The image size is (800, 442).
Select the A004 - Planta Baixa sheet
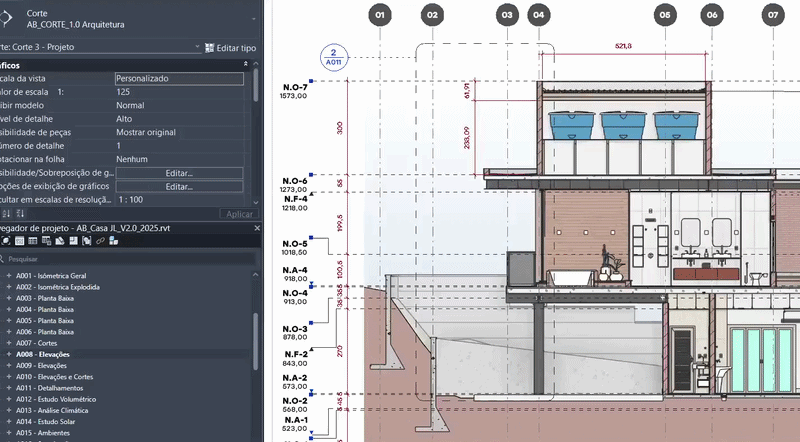click(45, 309)
